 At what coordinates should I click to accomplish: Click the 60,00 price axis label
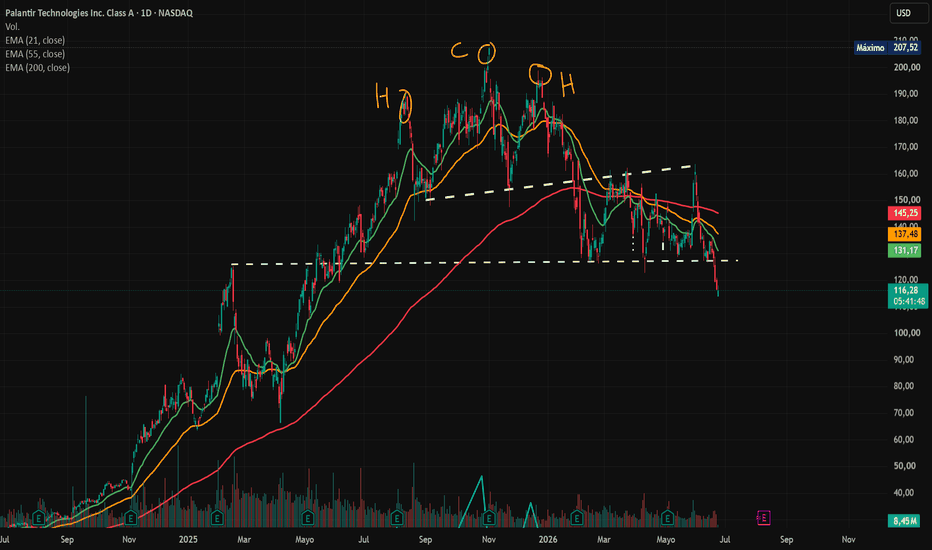point(906,439)
